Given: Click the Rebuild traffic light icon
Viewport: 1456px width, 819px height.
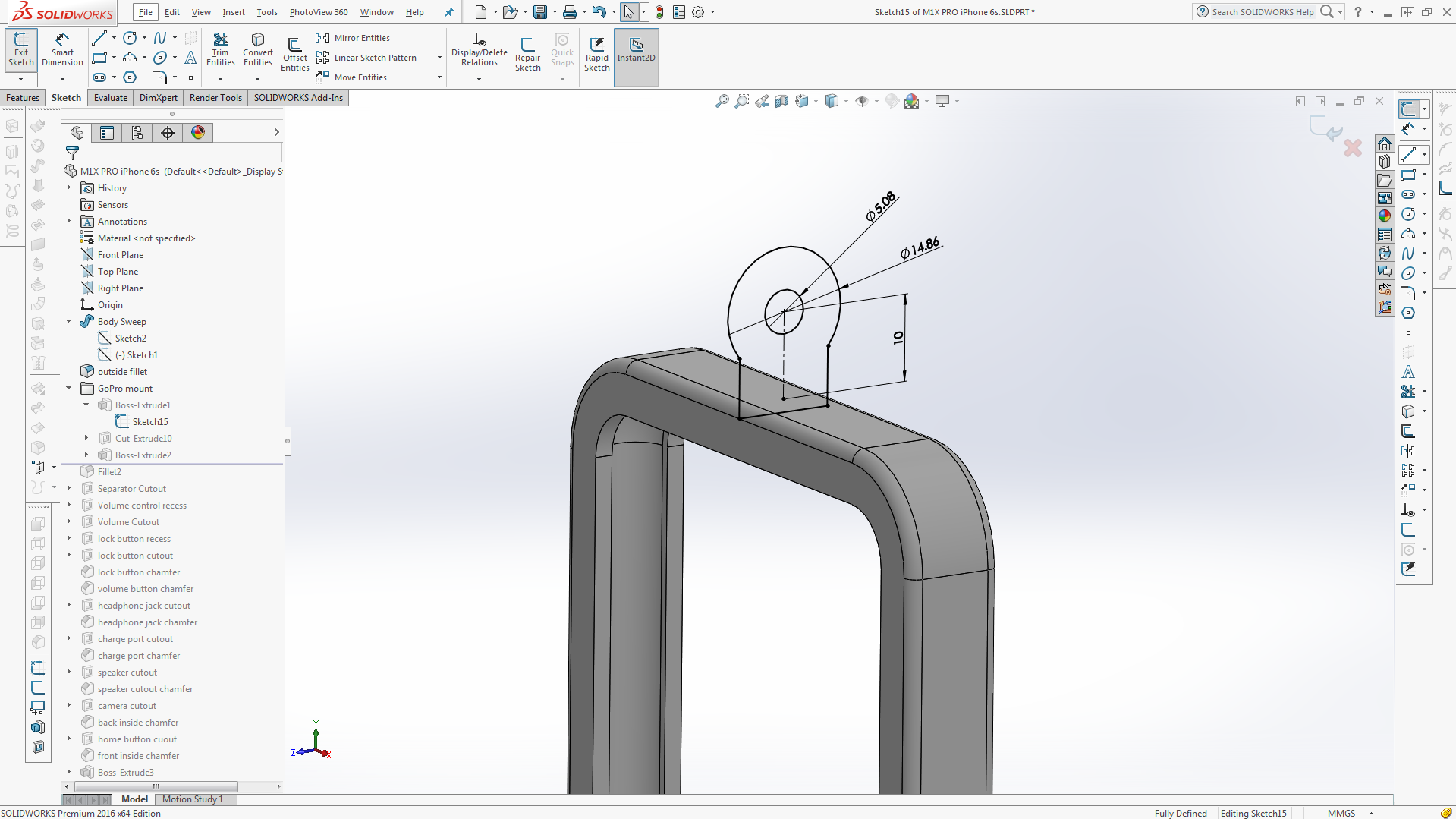Looking at the screenshot, I should point(659,12).
